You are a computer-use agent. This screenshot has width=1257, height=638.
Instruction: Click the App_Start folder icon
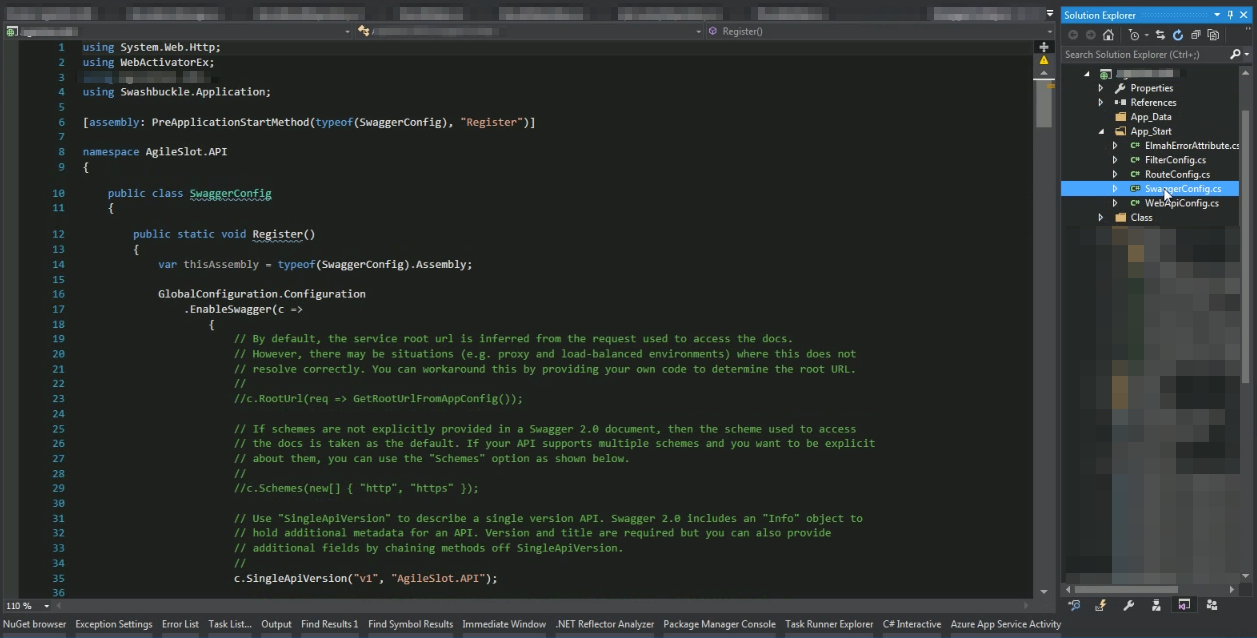[x=1120, y=131]
